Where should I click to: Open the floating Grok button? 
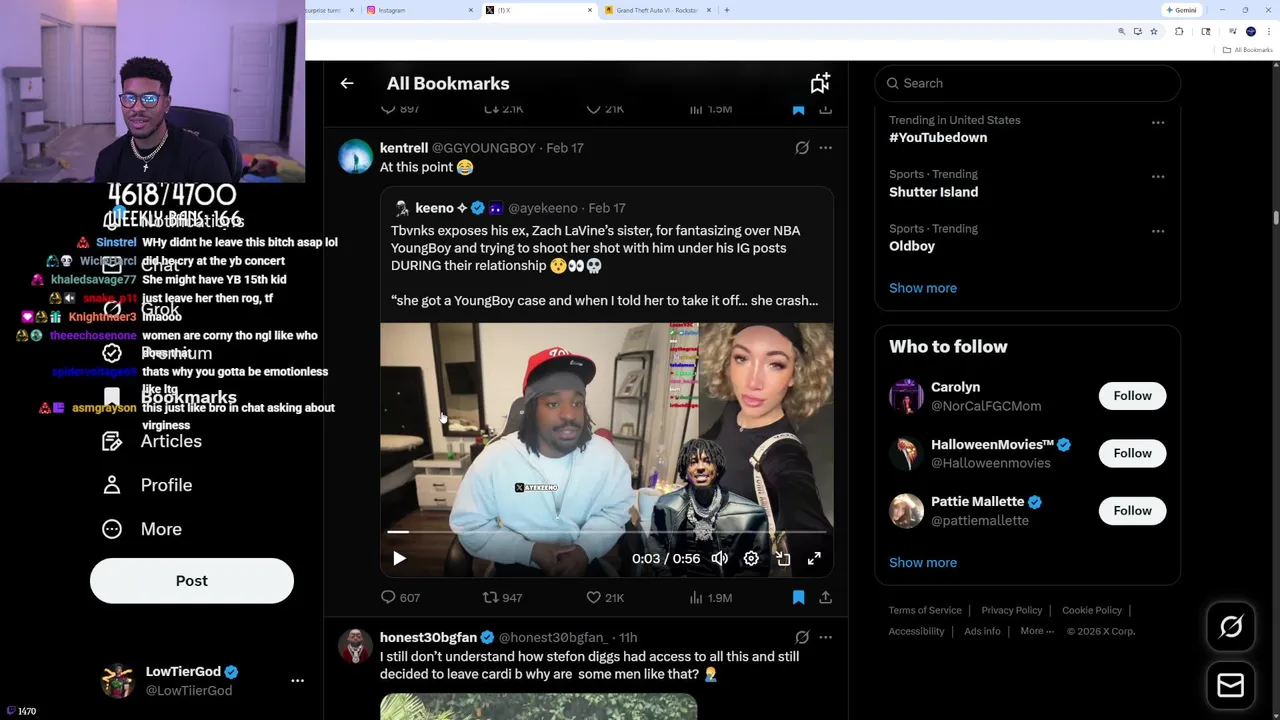pos(1231,627)
